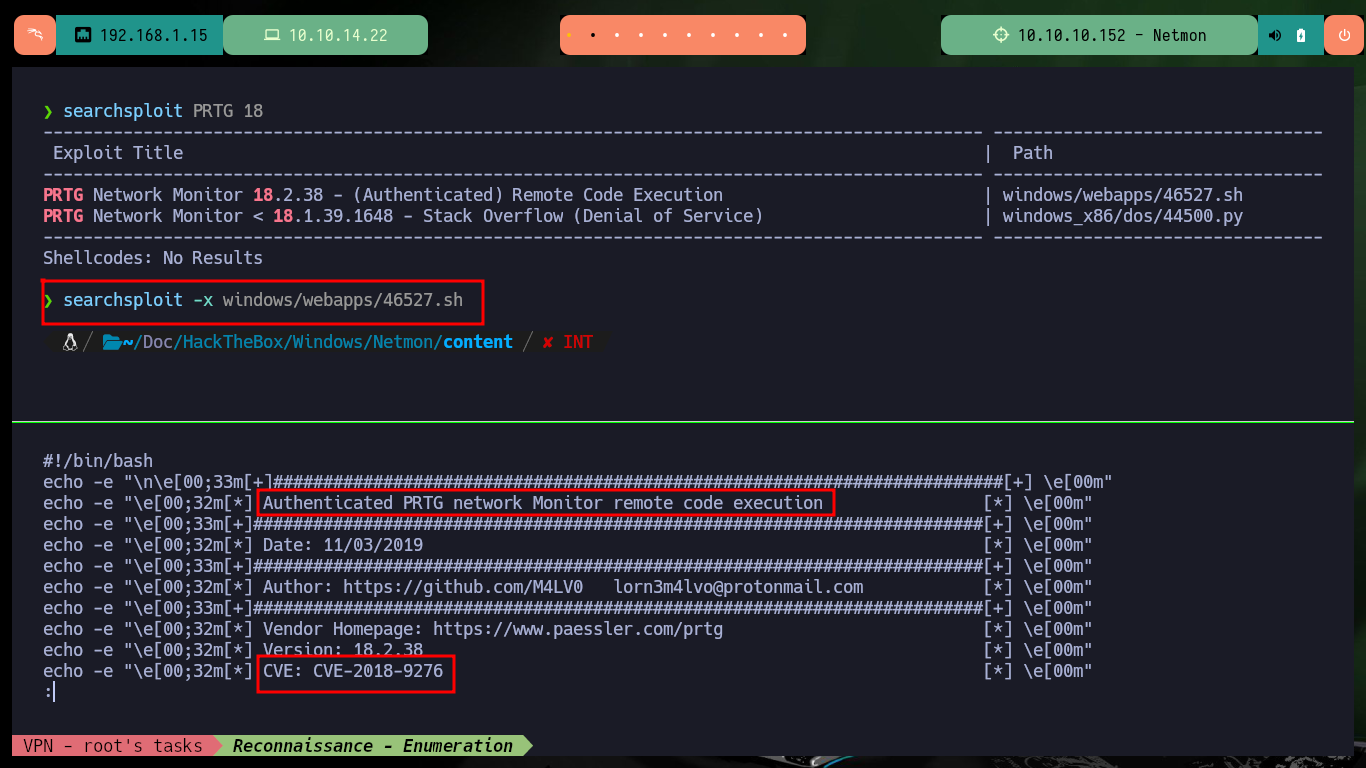Click the red X error icon before INT
Viewport: 1366px width, 768px height.
pos(547,342)
